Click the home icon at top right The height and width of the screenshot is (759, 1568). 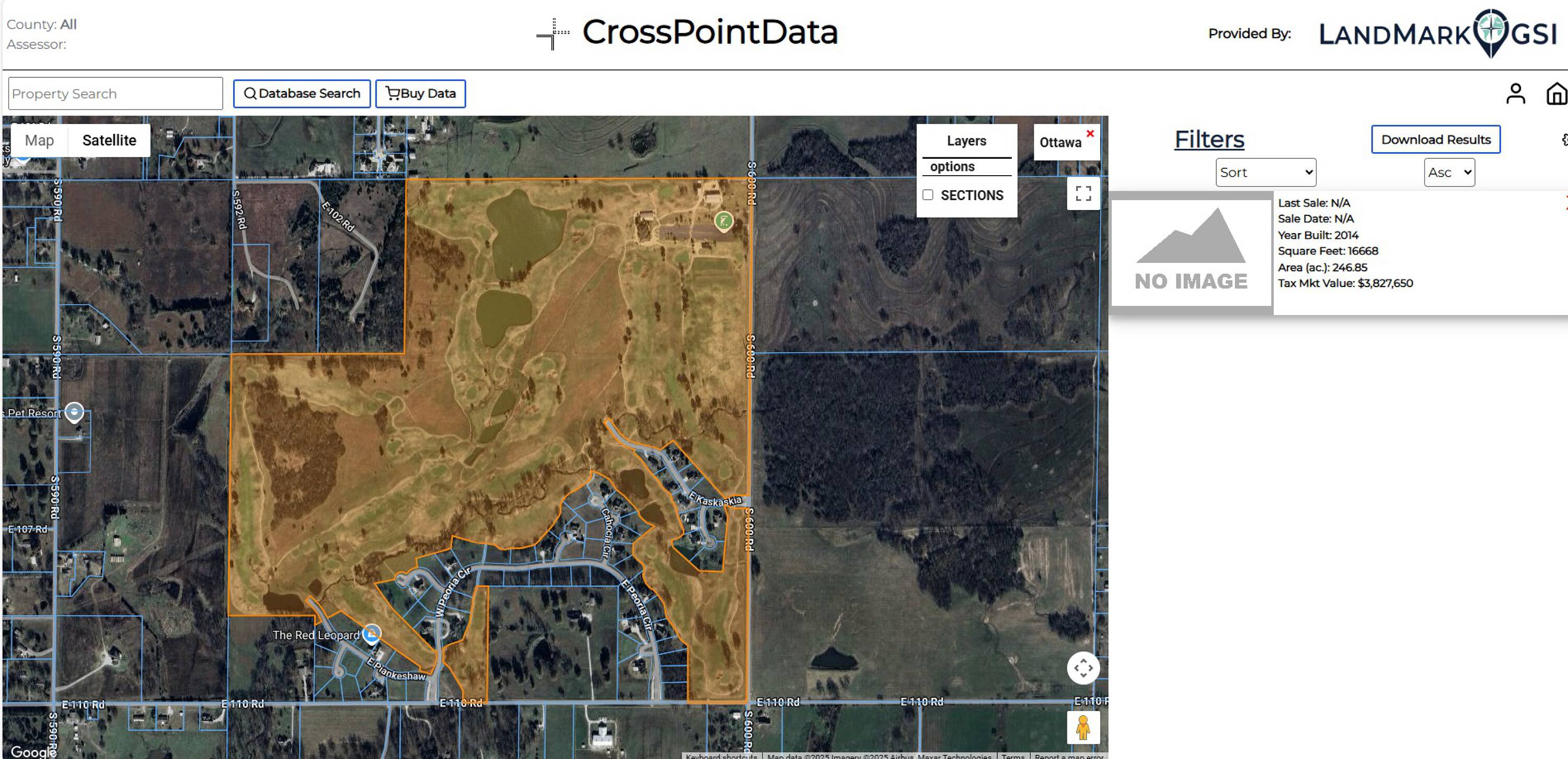coord(1556,94)
